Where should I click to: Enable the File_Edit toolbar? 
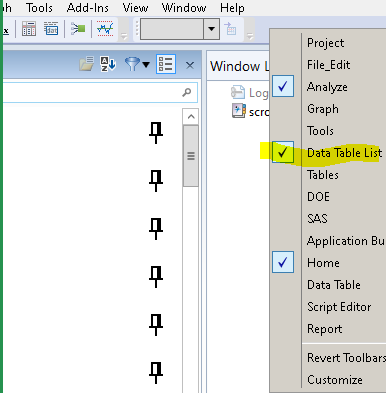pos(328,65)
